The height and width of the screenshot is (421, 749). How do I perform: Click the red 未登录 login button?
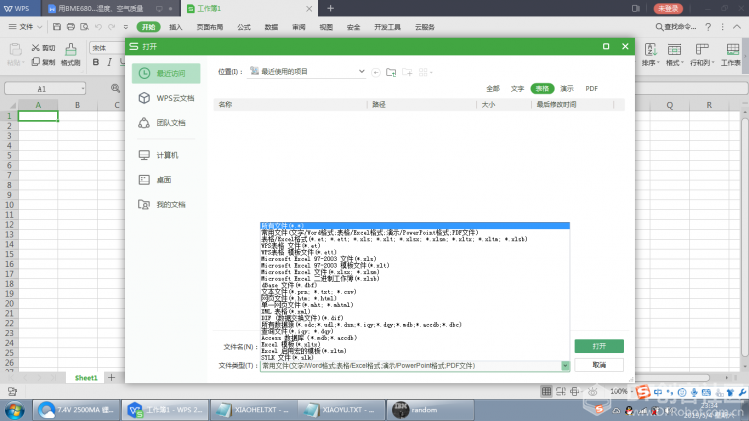[668, 9]
